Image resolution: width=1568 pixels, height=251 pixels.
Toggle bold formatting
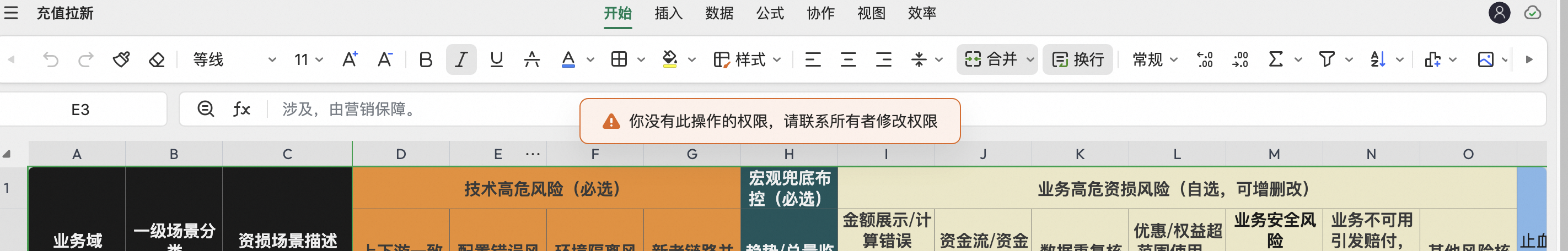coord(426,59)
